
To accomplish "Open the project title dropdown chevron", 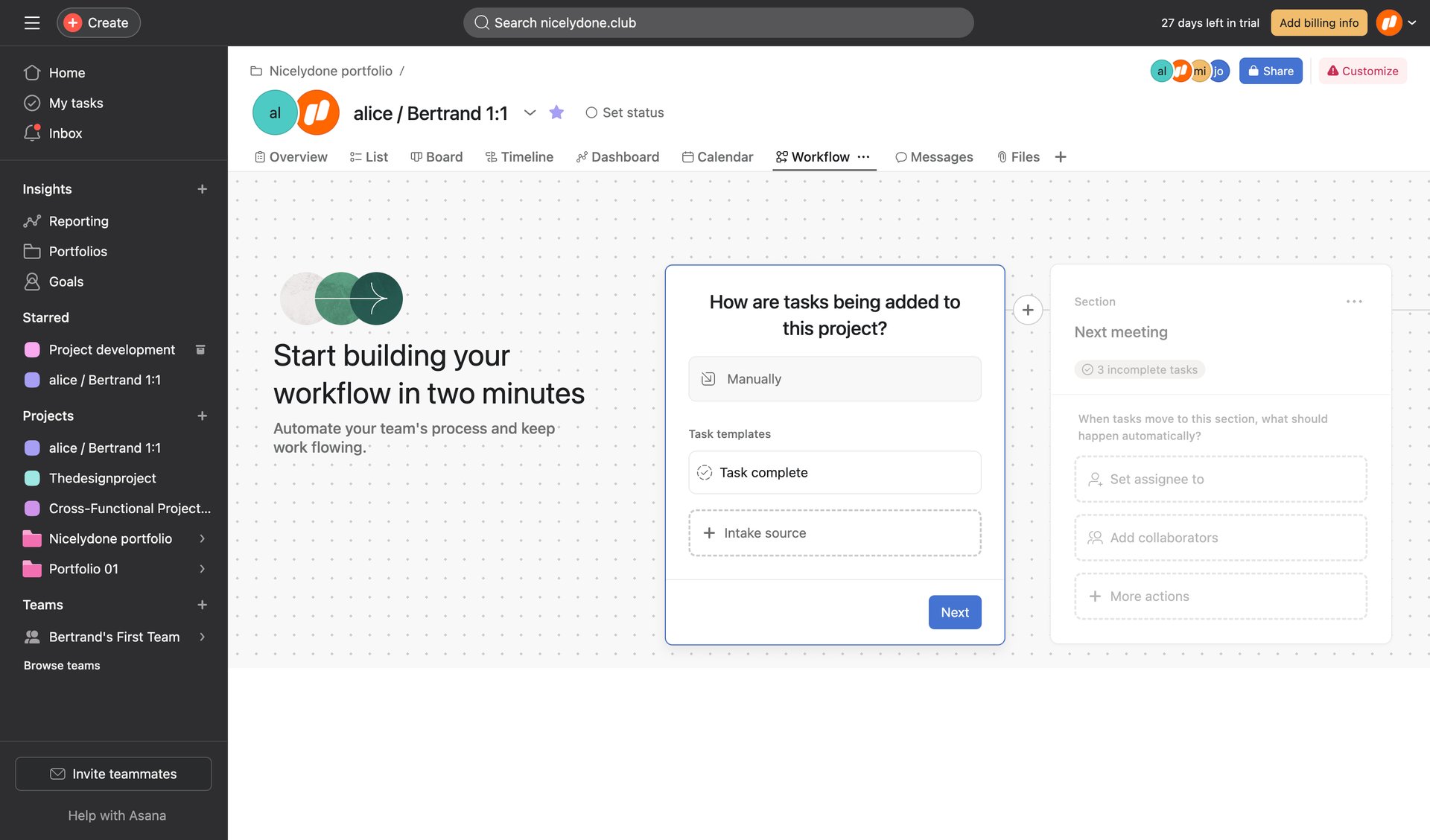I will tap(530, 113).
